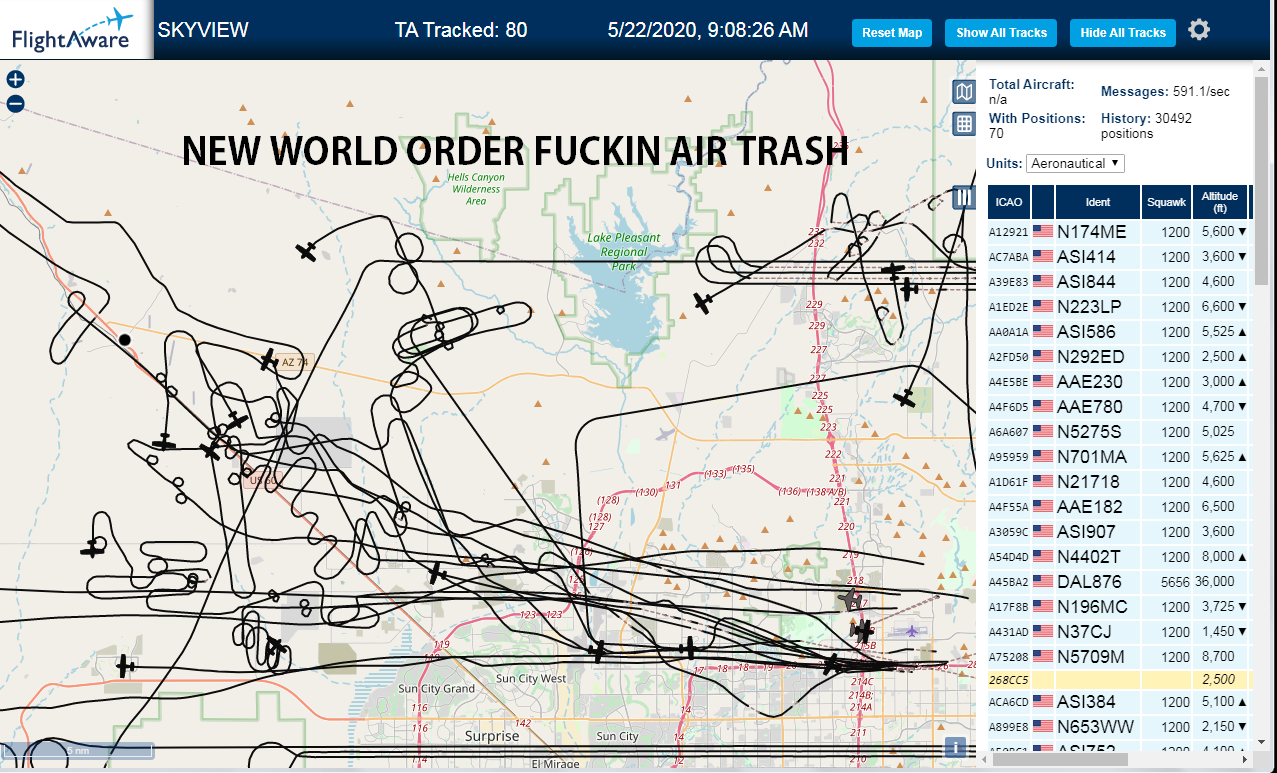The image size is (1277, 773).
Task: Select the N701MA aircraft row
Action: click(x=1120, y=457)
